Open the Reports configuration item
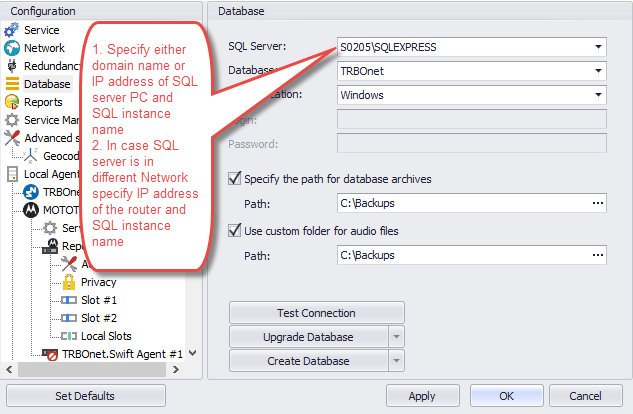Viewport: 633px width, 414px height. click(43, 102)
